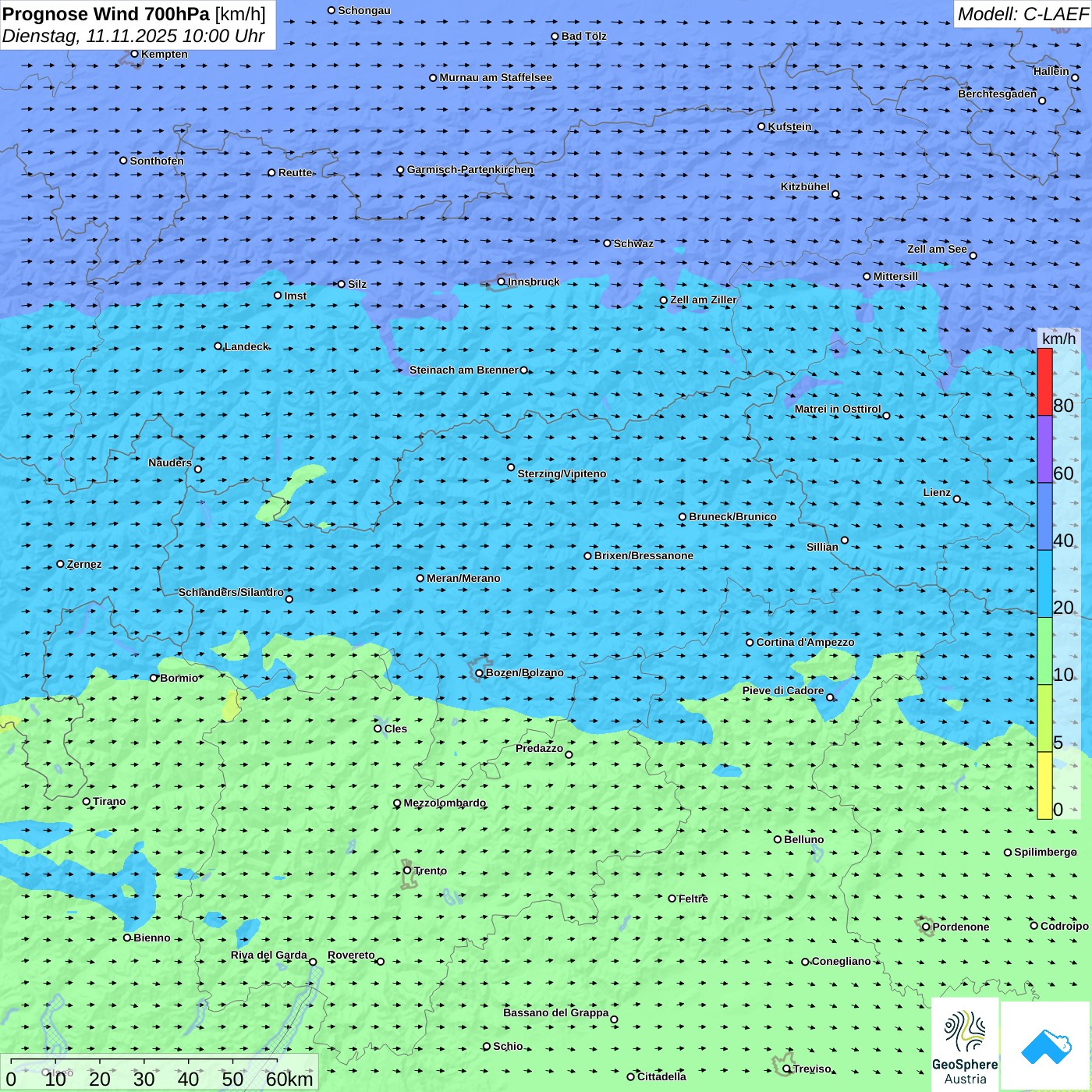
Task: Click the 'Brixen/Bressanone' label
Action: [x=643, y=555]
